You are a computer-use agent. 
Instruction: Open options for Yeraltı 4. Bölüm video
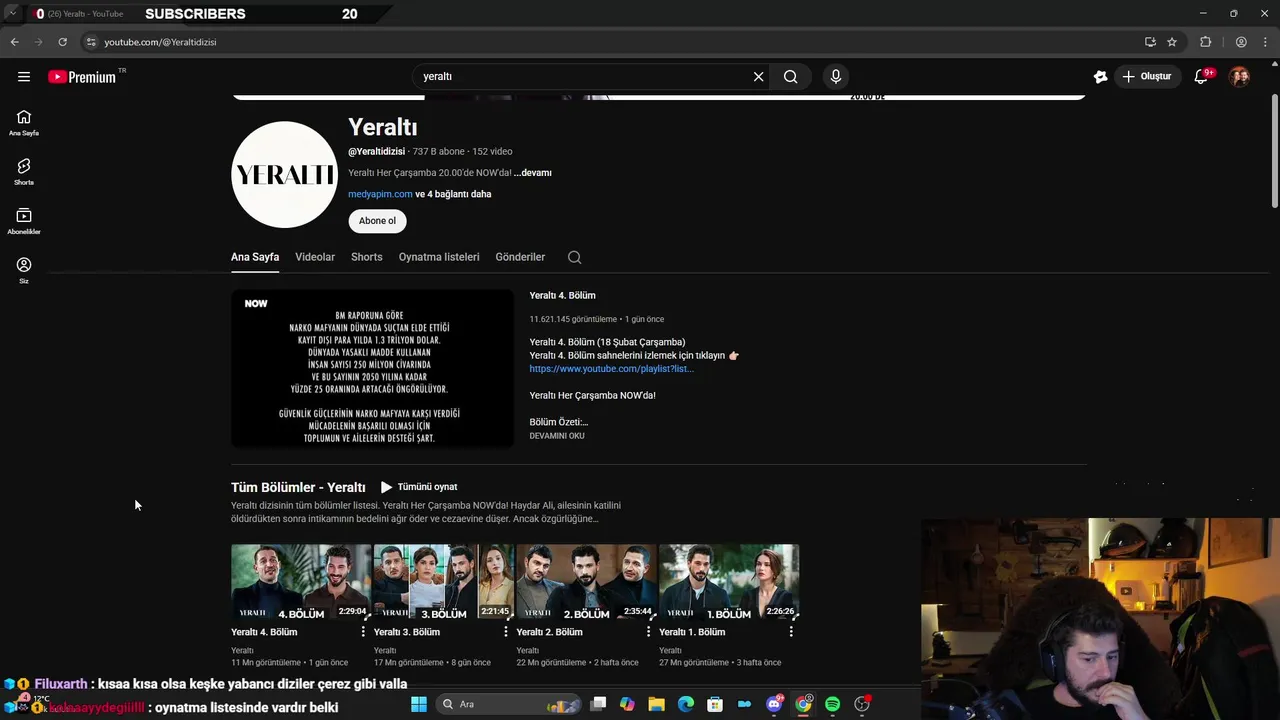point(363,632)
